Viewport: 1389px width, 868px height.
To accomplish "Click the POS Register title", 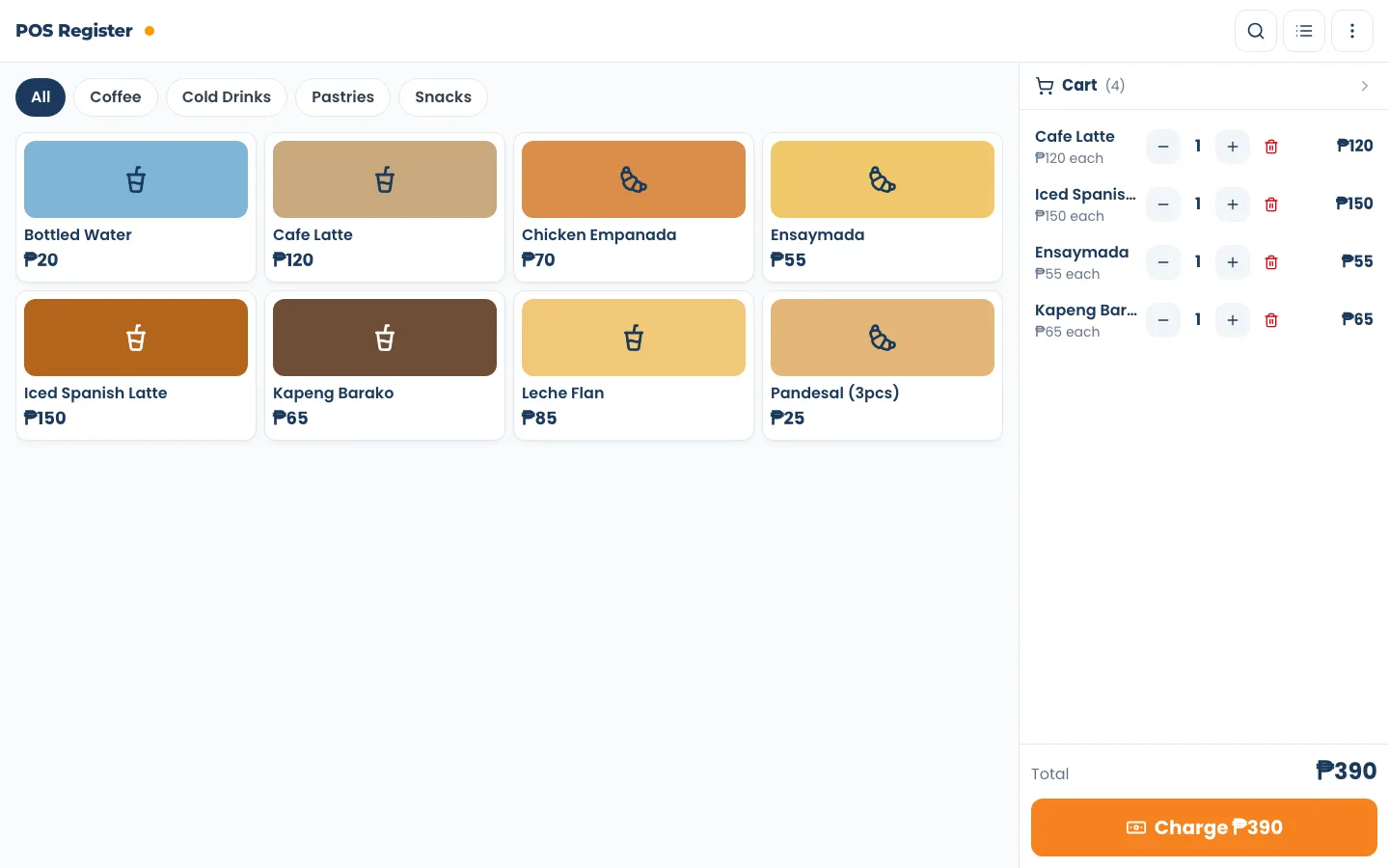I will [74, 31].
